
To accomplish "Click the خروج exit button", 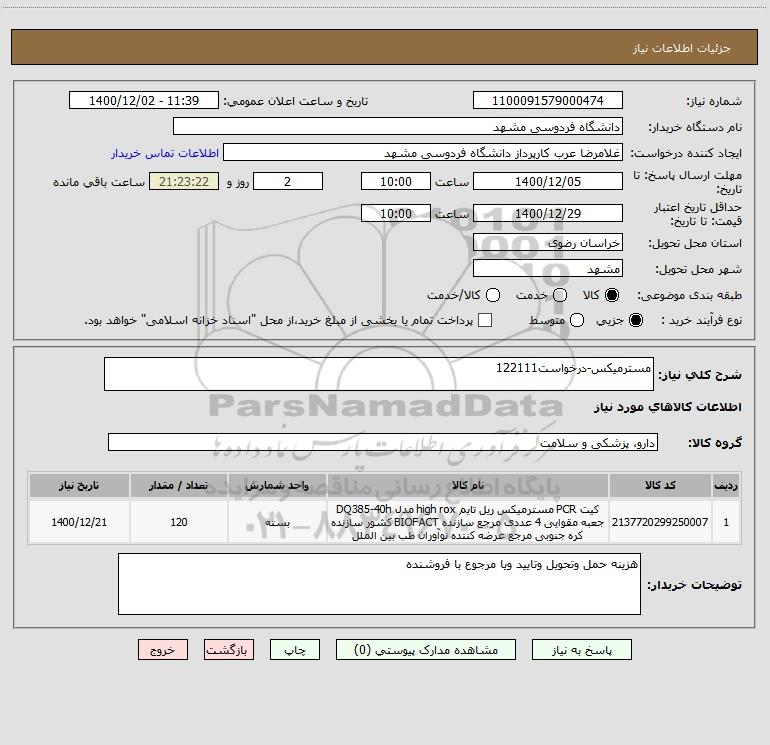I will (x=163, y=650).
